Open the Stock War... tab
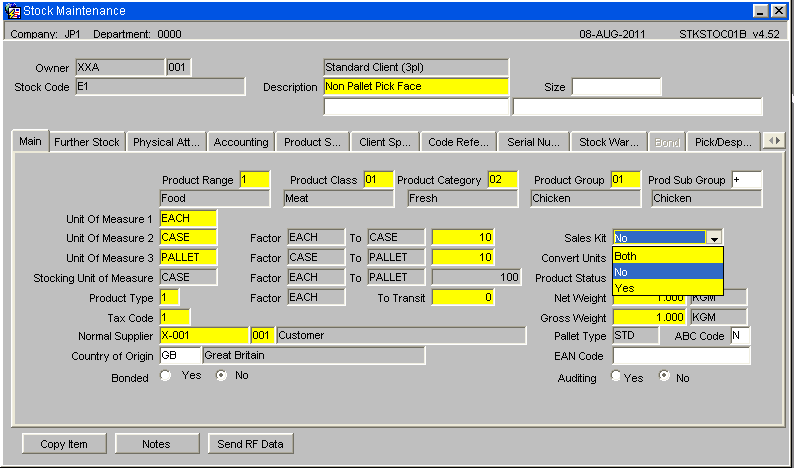 609,142
